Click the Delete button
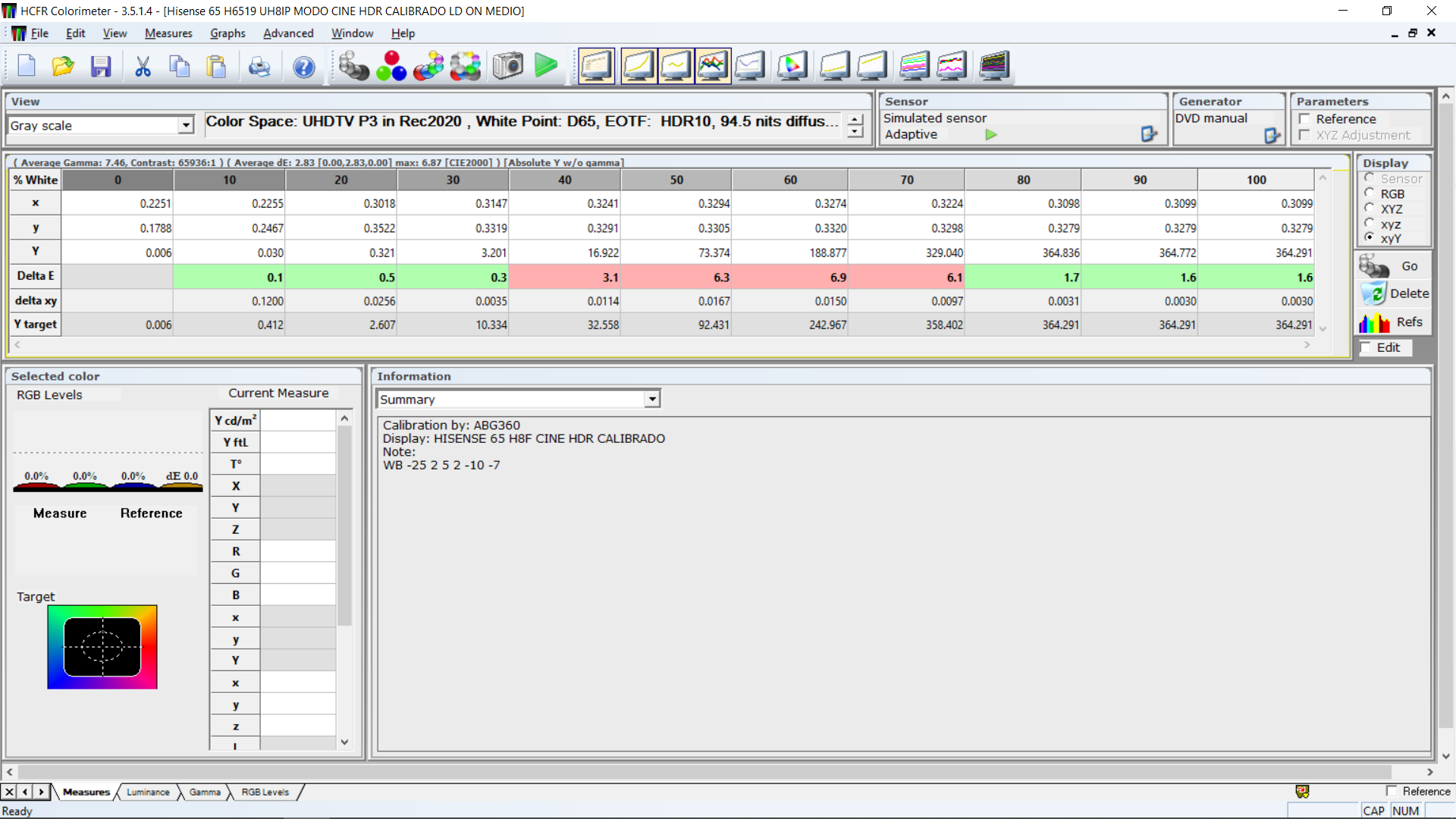Screen dimensions: 1456x819 1394,293
